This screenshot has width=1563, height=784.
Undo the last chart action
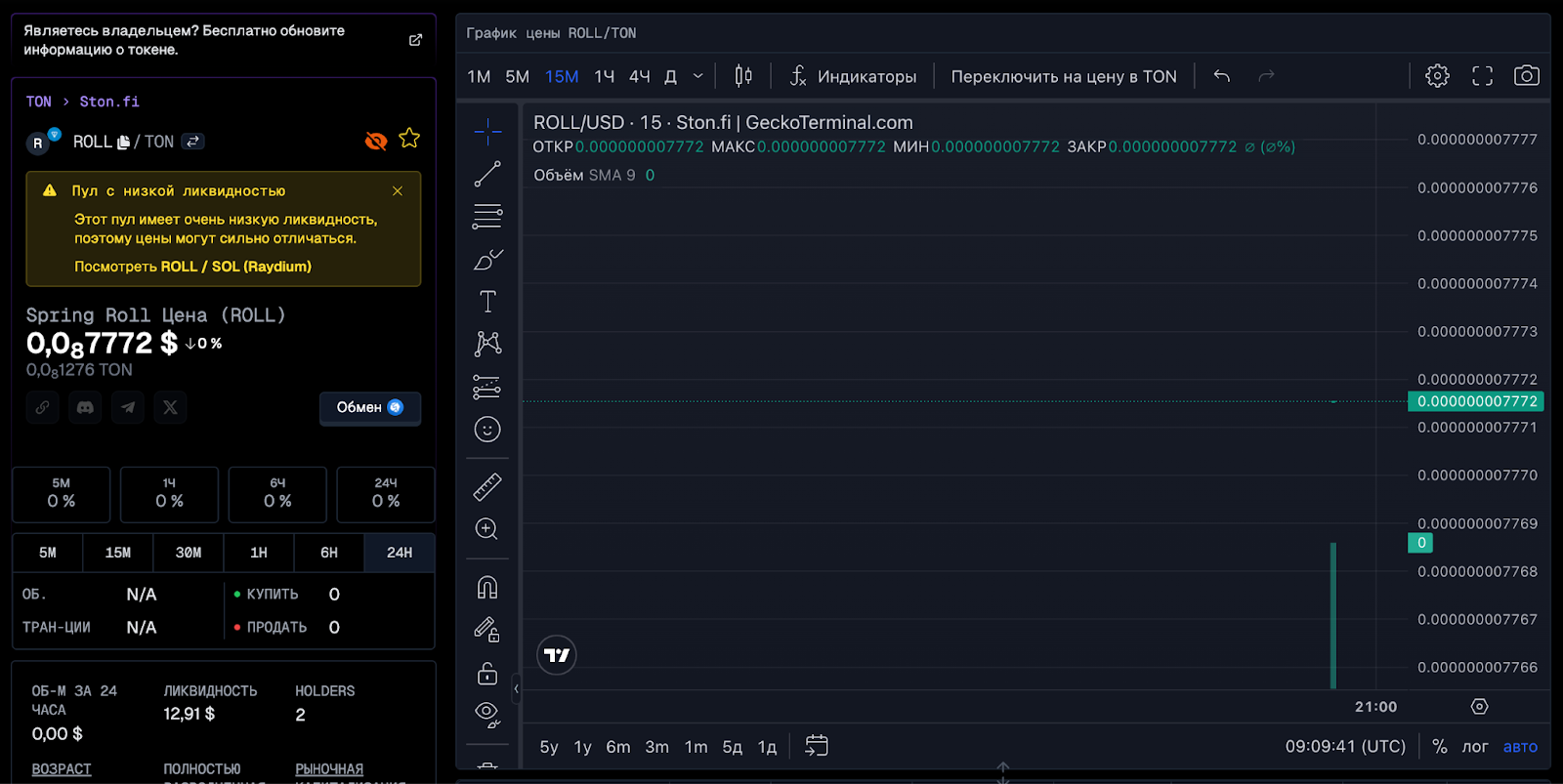1221,76
